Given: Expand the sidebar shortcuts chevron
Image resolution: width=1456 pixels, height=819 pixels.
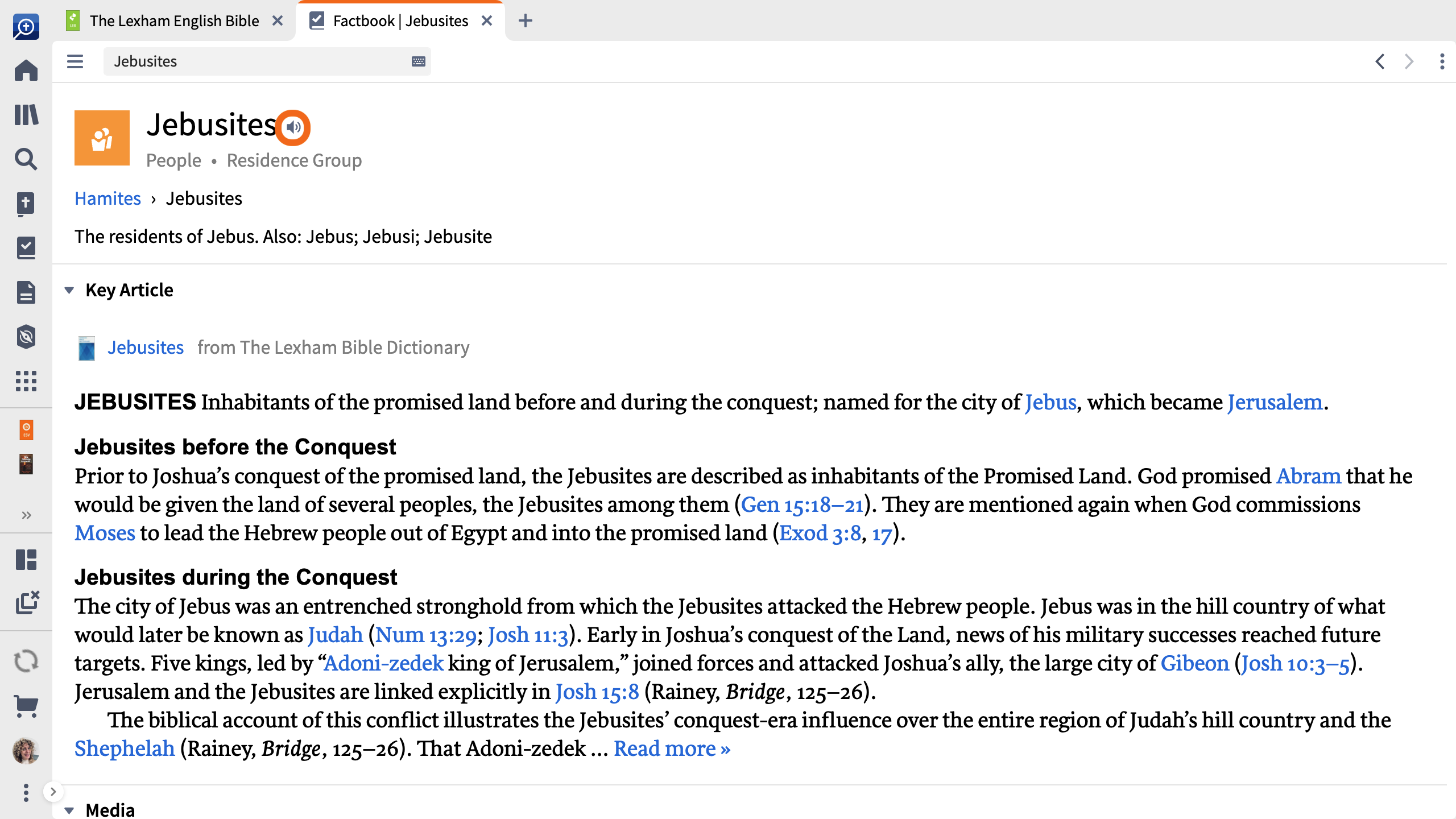Looking at the screenshot, I should point(26,515).
